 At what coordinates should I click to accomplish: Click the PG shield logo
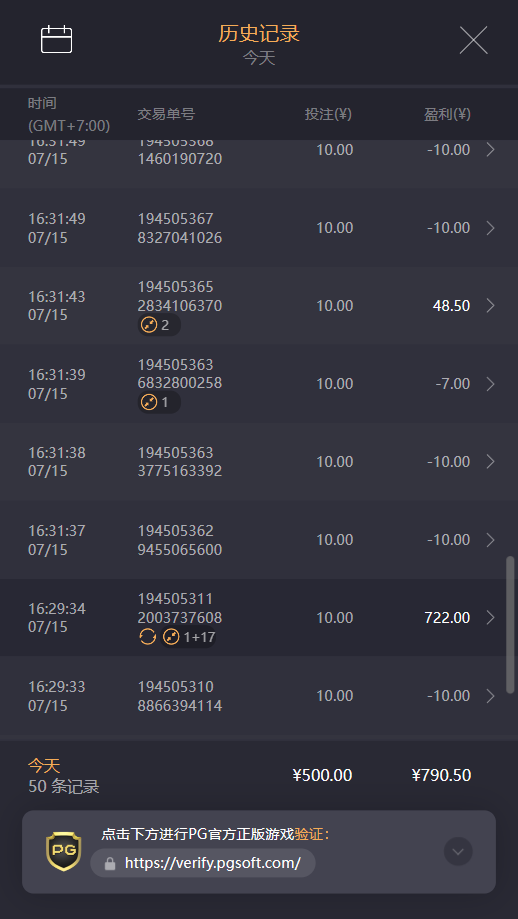tap(63, 851)
